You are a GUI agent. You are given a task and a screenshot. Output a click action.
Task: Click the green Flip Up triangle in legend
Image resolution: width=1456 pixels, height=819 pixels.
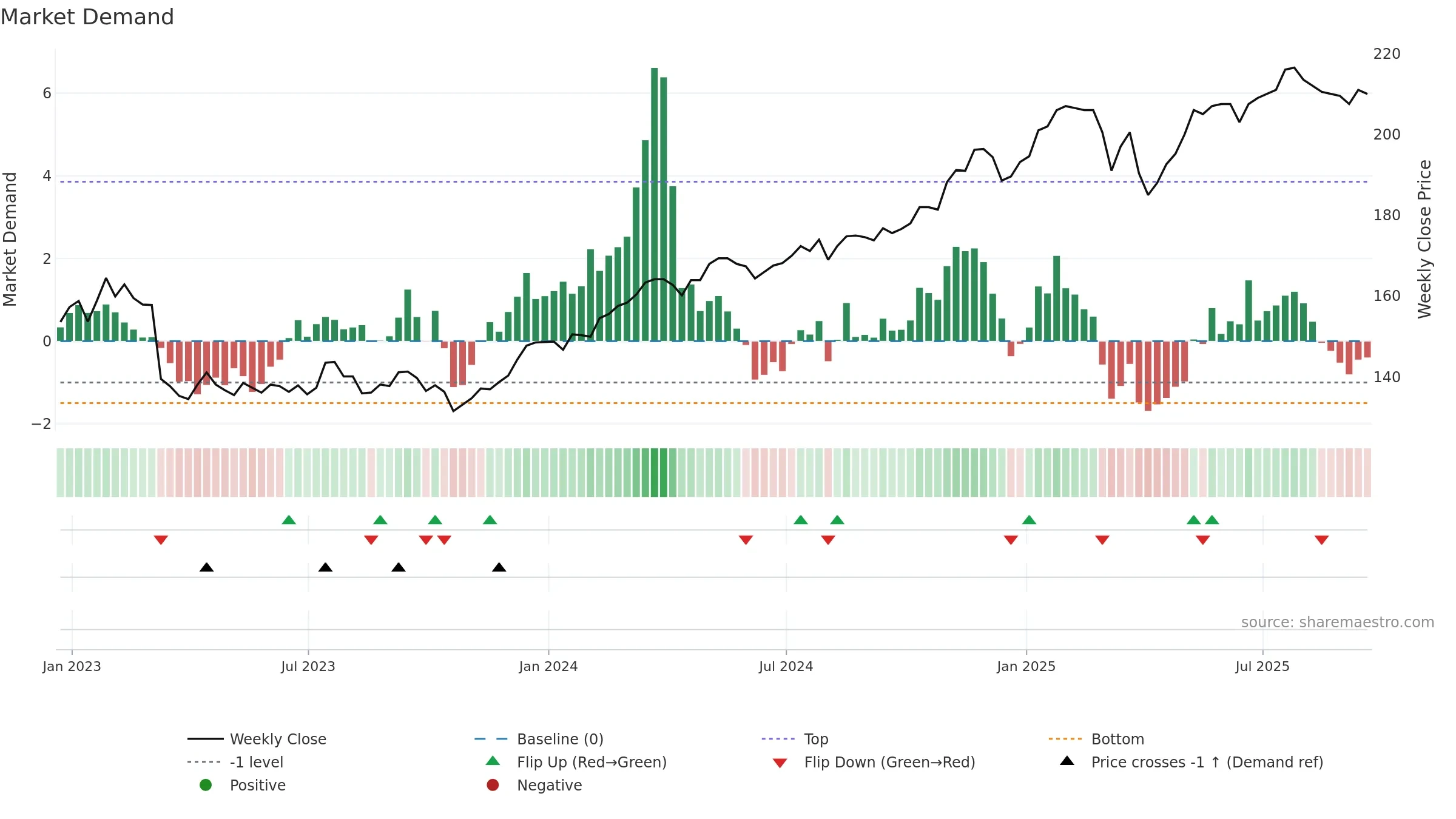coord(493,761)
